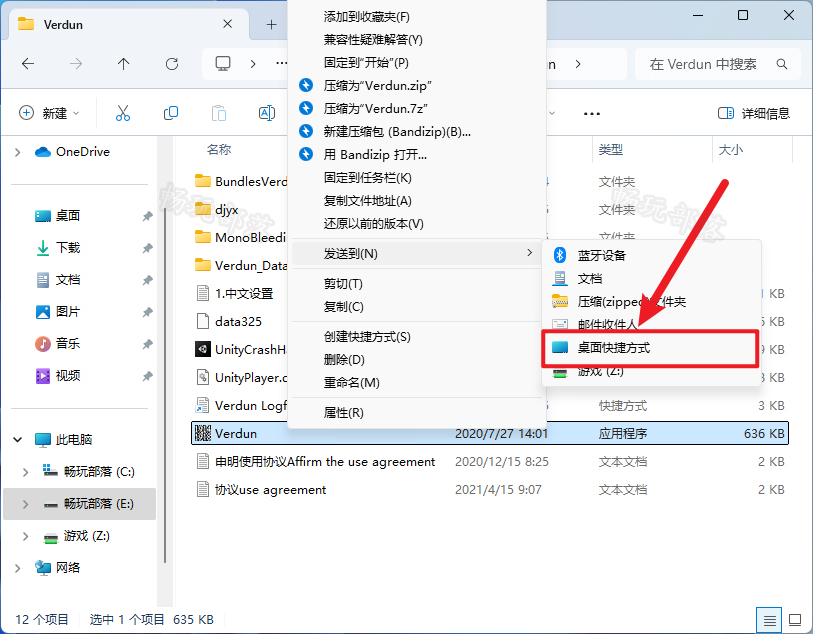Expand the 网络 tree node

pos(18,568)
